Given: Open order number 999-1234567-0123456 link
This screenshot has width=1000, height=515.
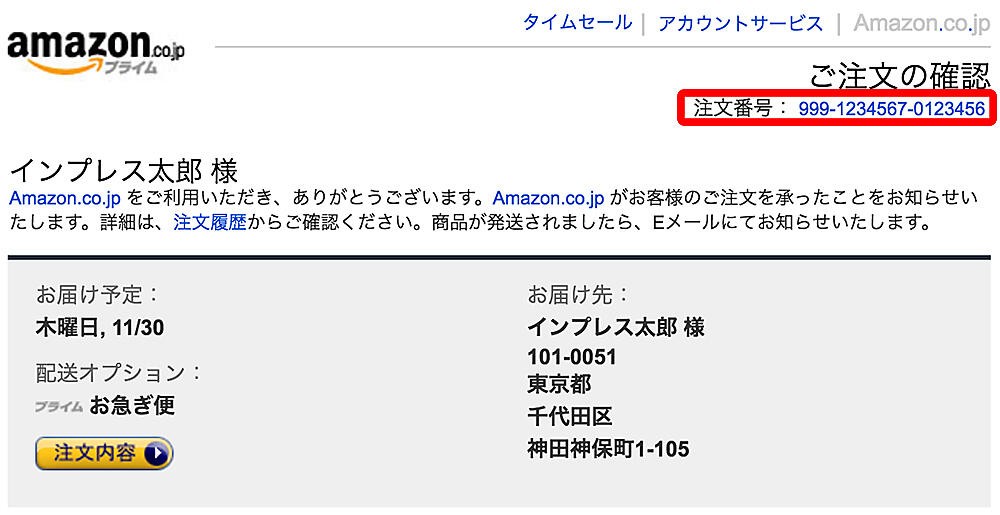Looking at the screenshot, I should click(x=892, y=109).
